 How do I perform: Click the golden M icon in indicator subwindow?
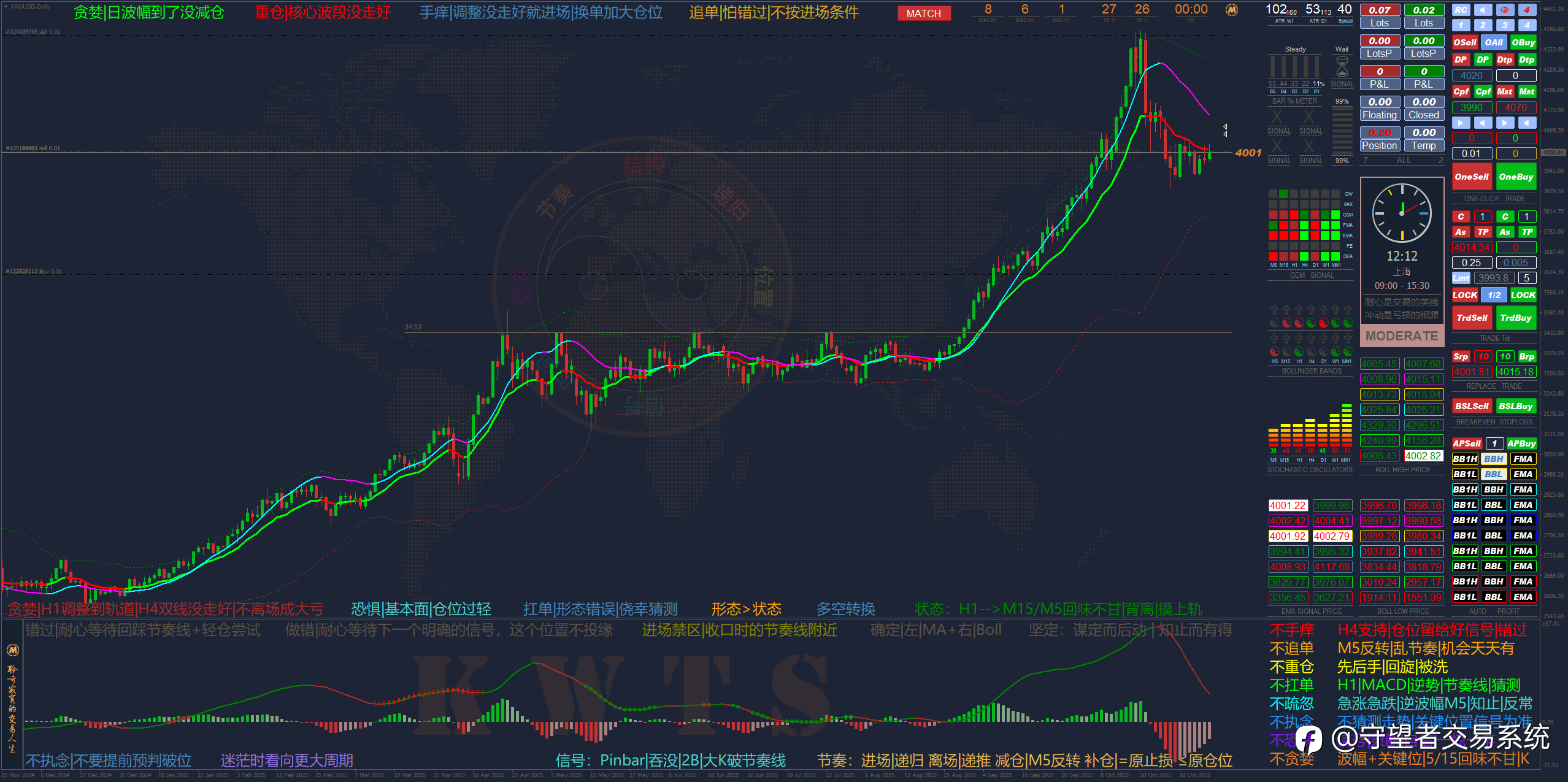click(x=12, y=650)
